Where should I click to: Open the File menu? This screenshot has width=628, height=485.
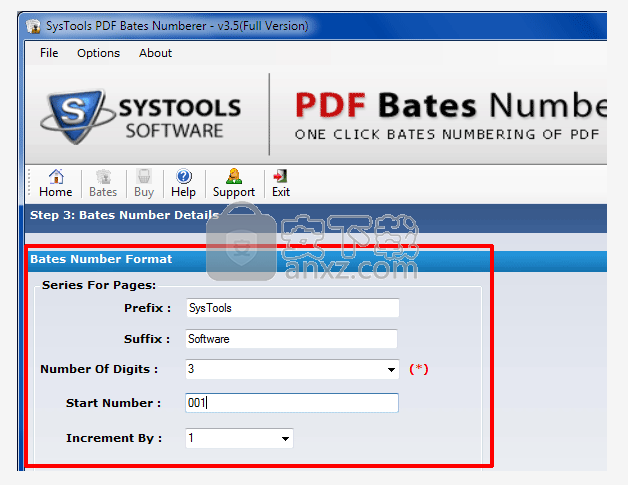click(x=49, y=53)
